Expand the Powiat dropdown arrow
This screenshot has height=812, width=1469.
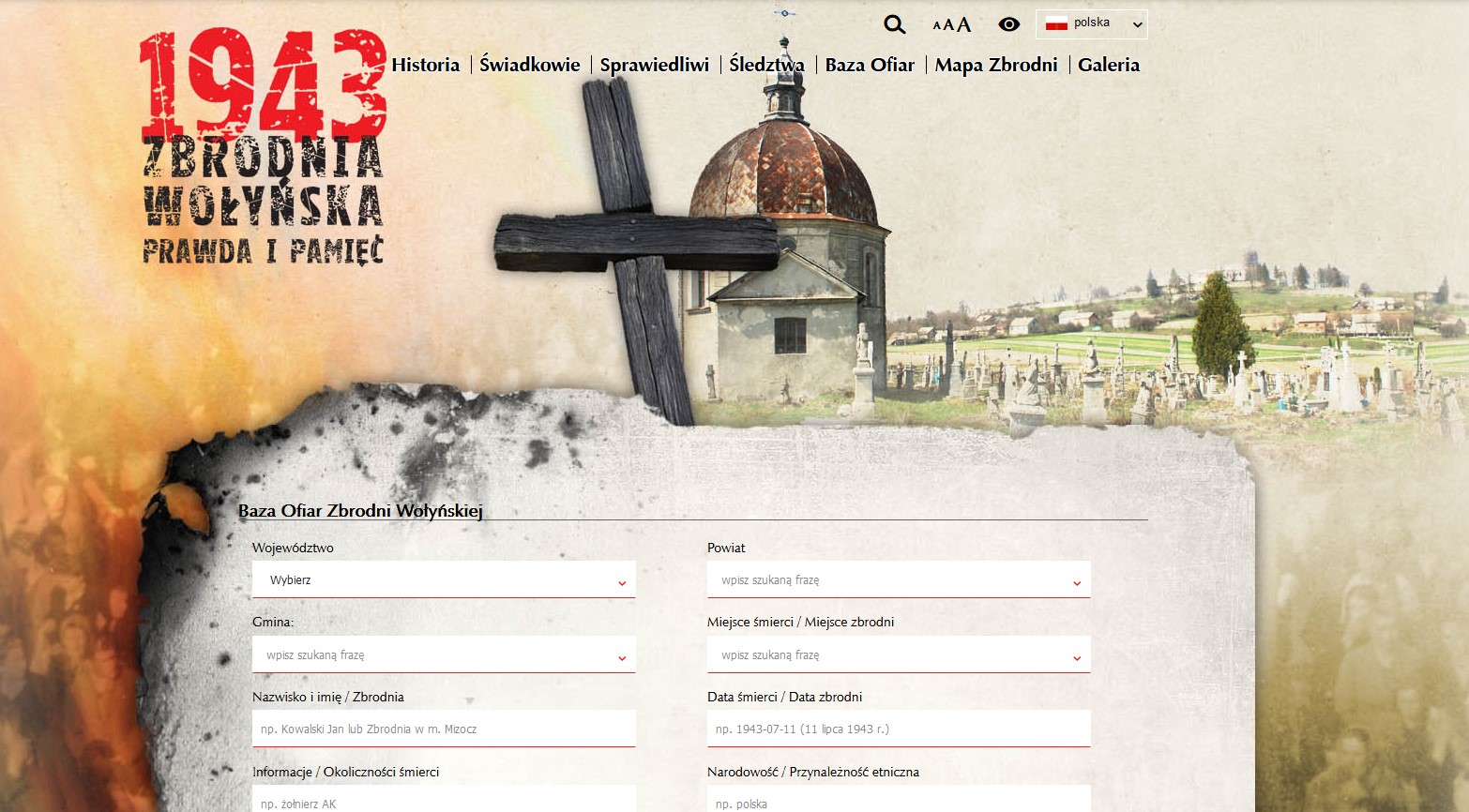[1076, 582]
